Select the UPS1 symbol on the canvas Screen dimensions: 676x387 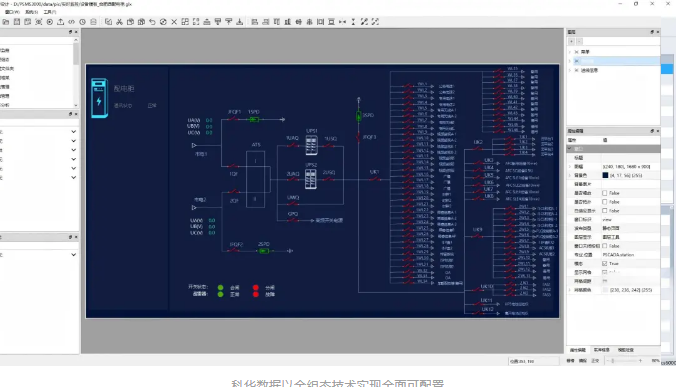(312, 145)
